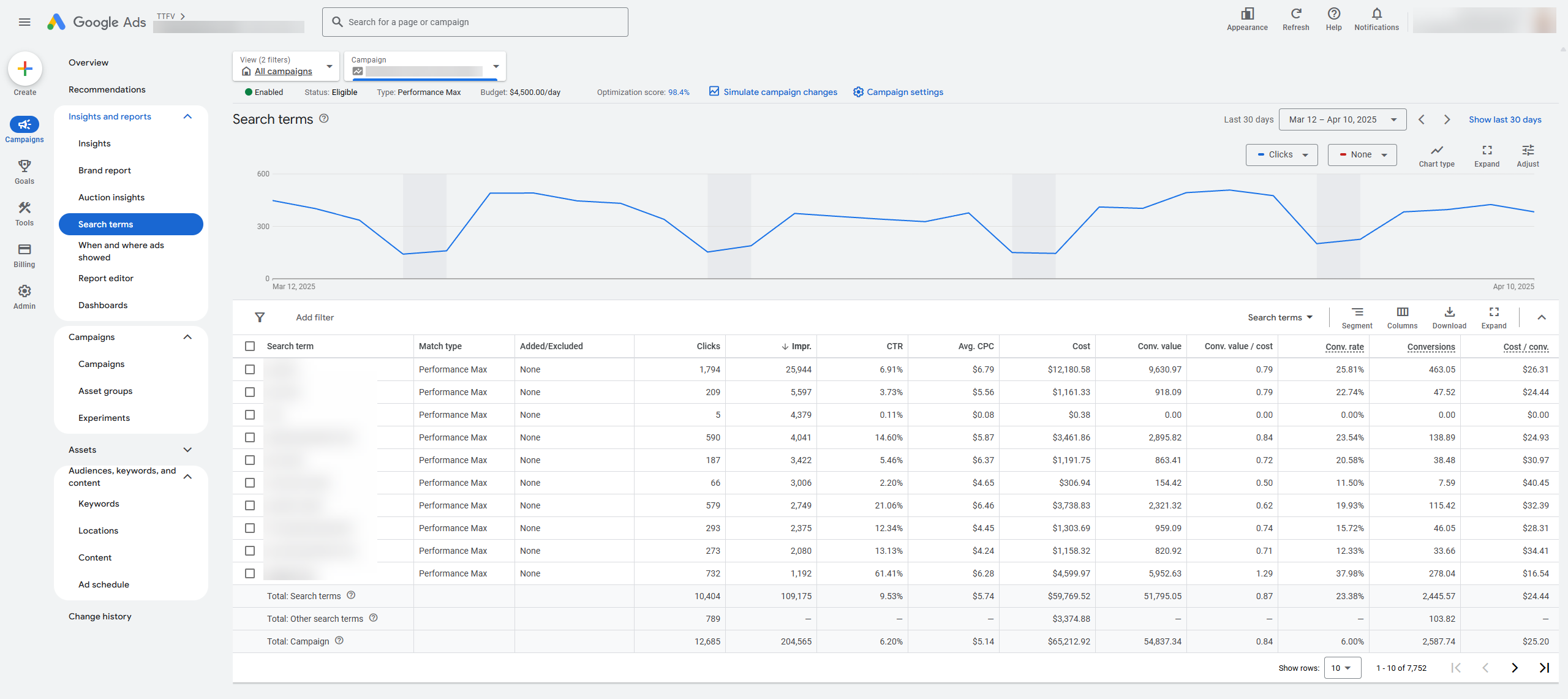Screen dimensions: 1568x699
Task: Open the date range Mar 12 – Apr 10 dropdown
Action: pyautogui.click(x=1343, y=119)
